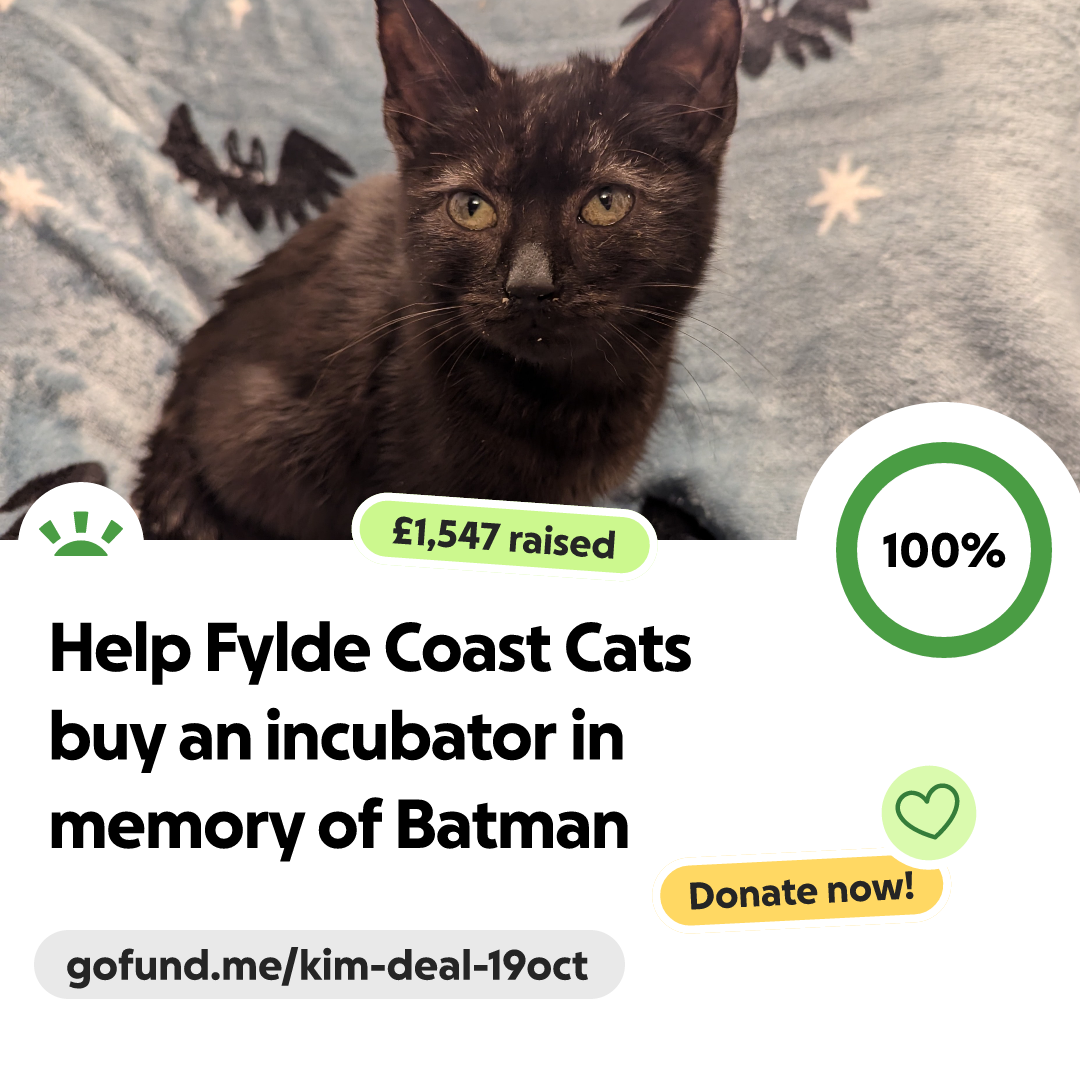Select the 'buy an incubator in' line
The image size is (1080, 1080).
337,738
